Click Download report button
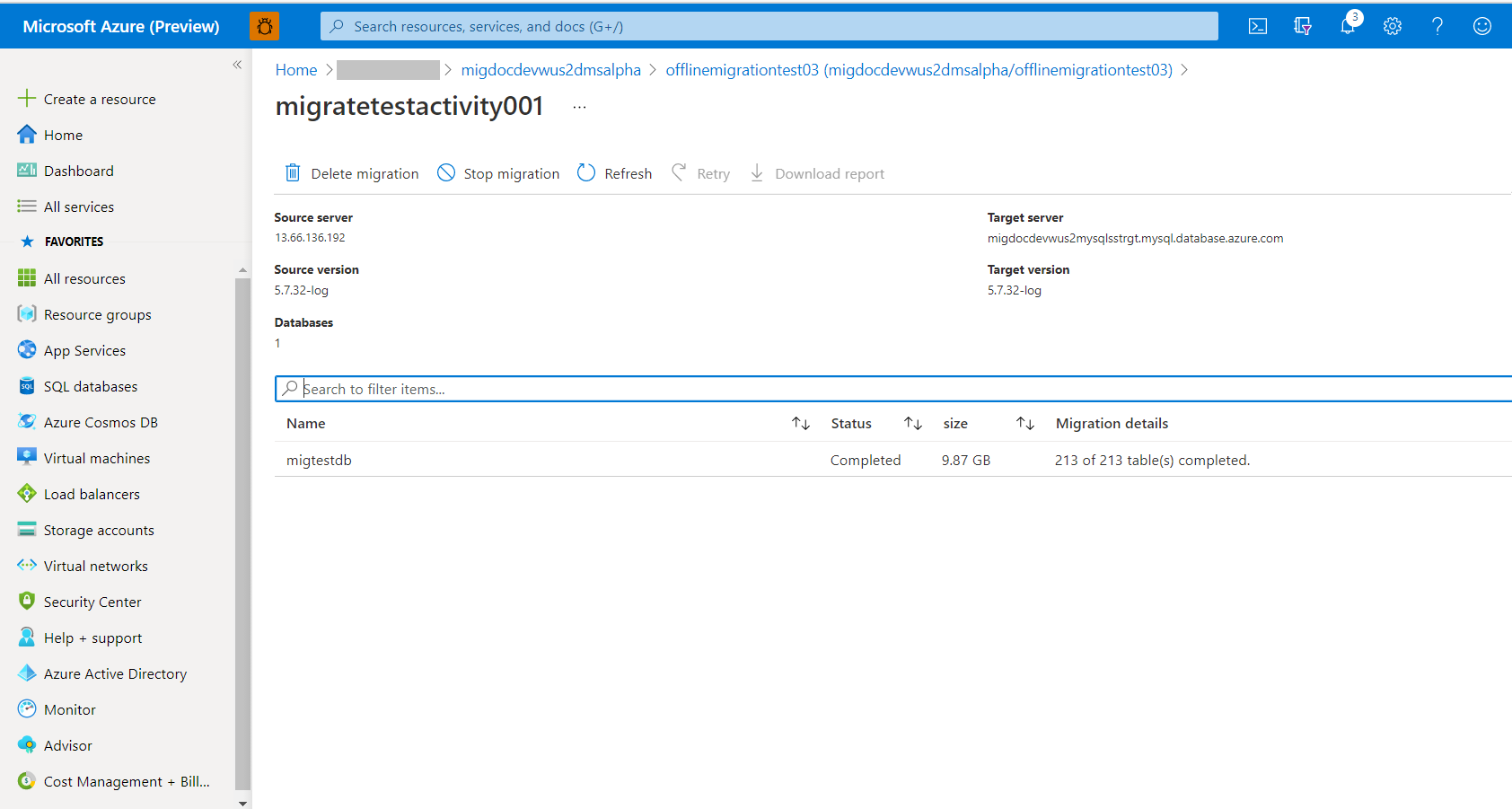The width and height of the screenshot is (1512, 809). click(817, 173)
